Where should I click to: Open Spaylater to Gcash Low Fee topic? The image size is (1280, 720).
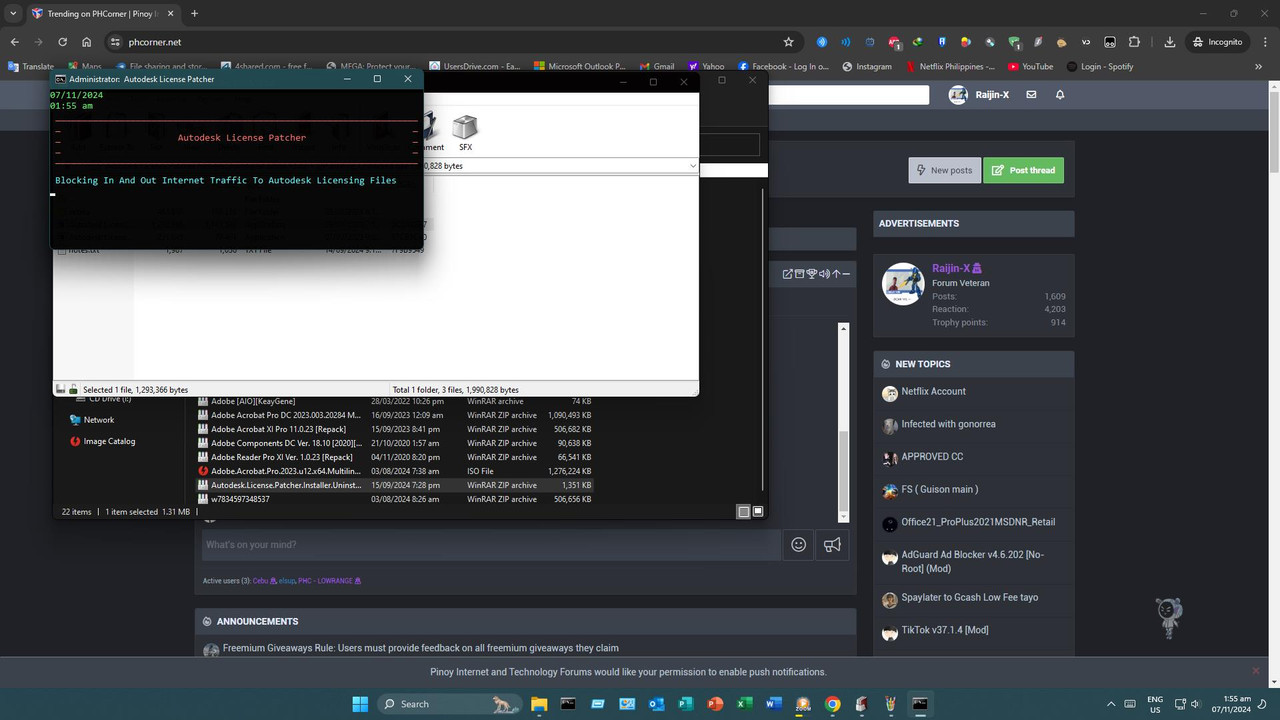(x=969, y=597)
